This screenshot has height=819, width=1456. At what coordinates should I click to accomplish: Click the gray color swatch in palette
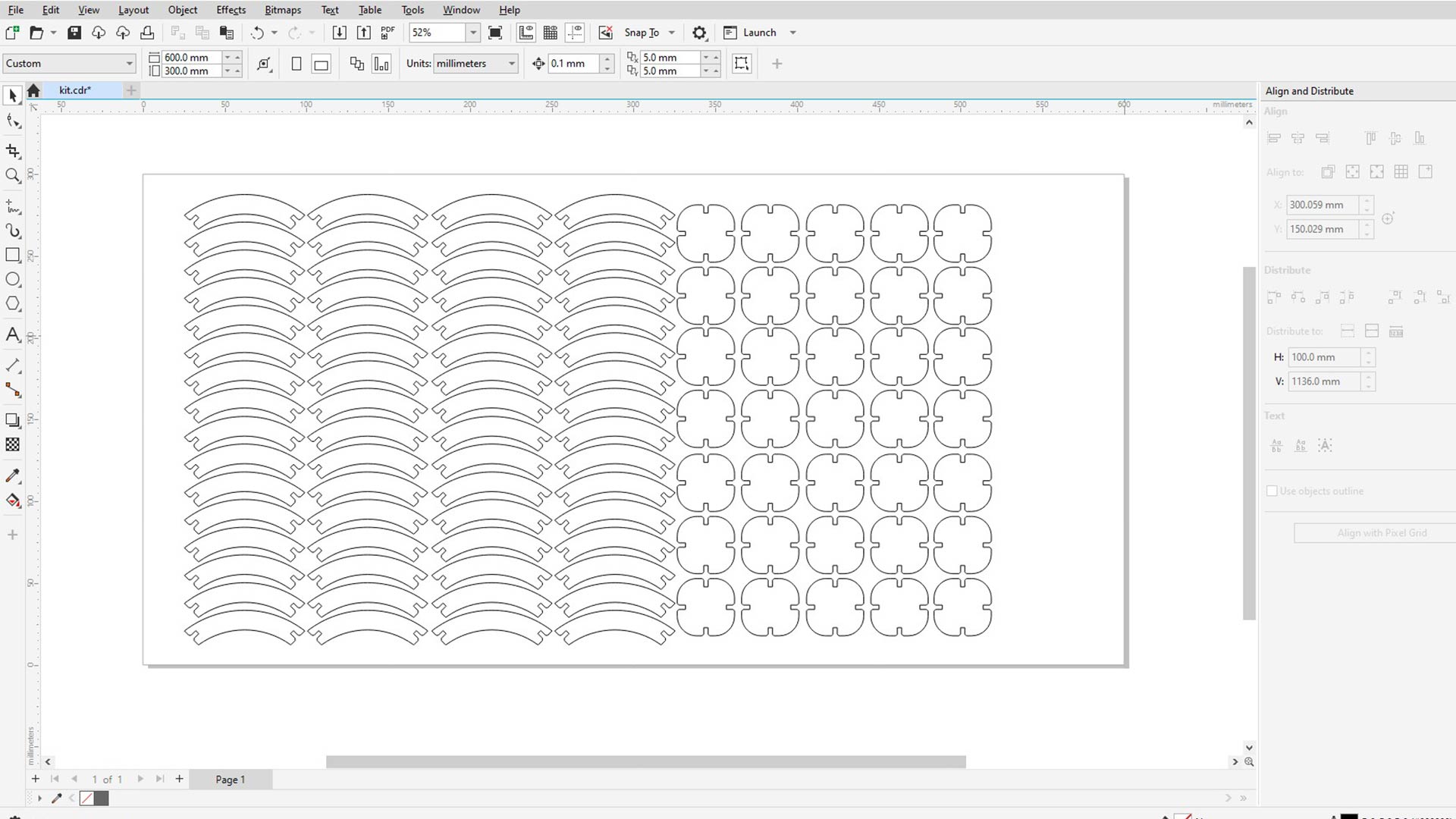point(102,798)
